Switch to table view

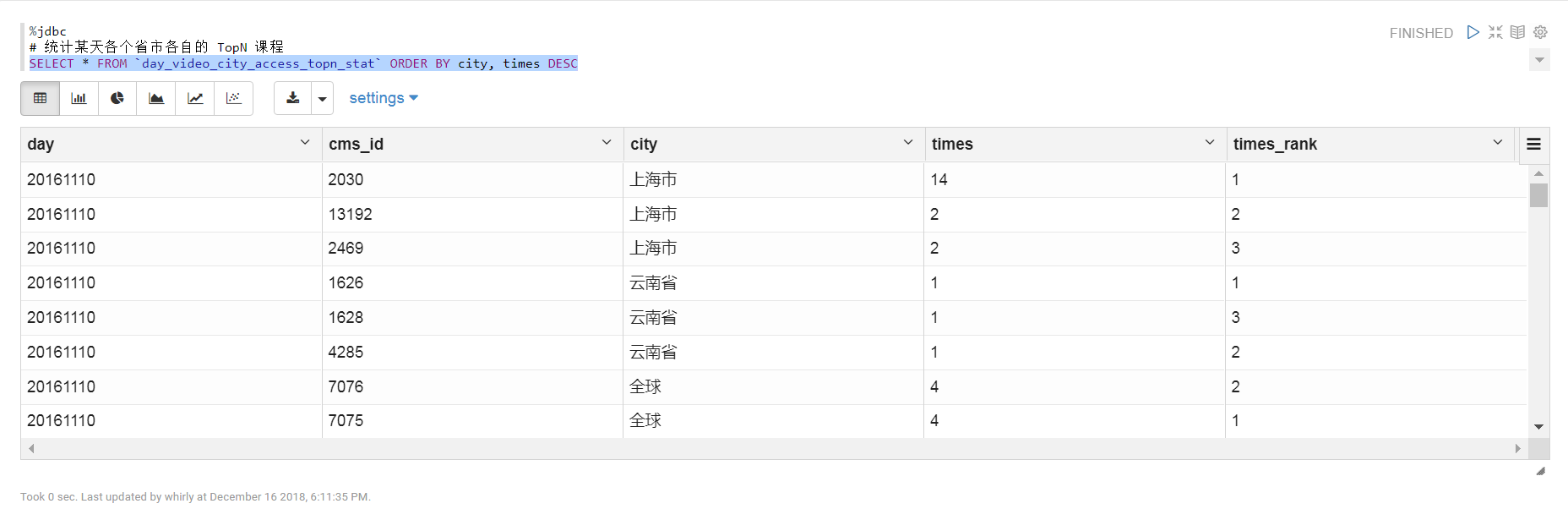[x=40, y=98]
